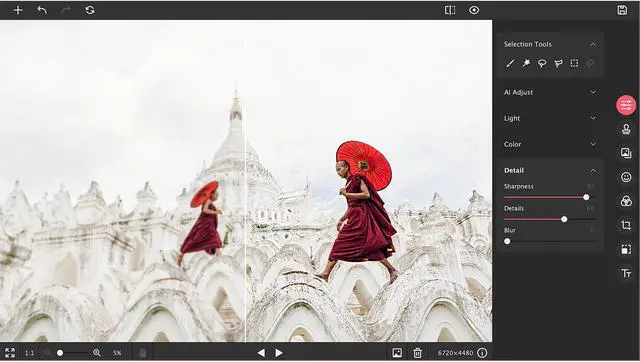This screenshot has width=640, height=362.
Task: Collapse the Detail section
Action: point(593,171)
